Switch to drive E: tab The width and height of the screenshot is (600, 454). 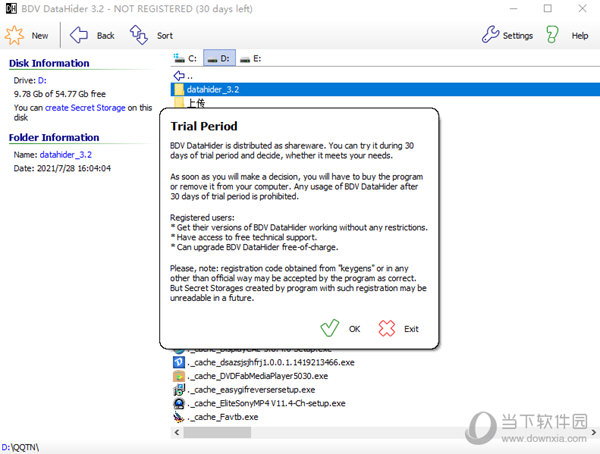[251, 58]
